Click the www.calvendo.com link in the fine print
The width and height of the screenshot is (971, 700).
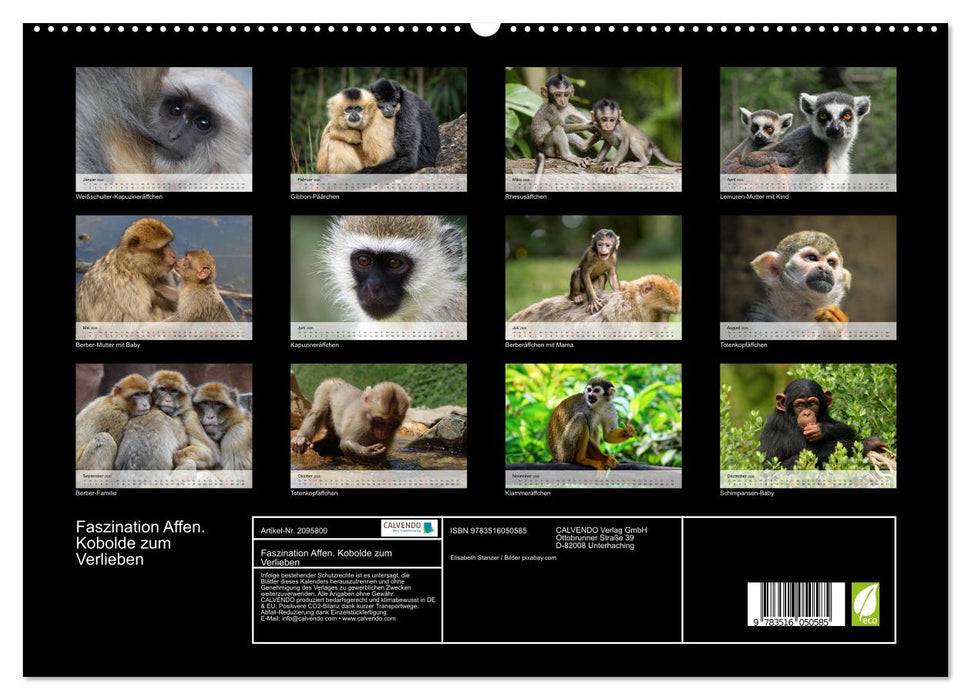tap(370, 621)
